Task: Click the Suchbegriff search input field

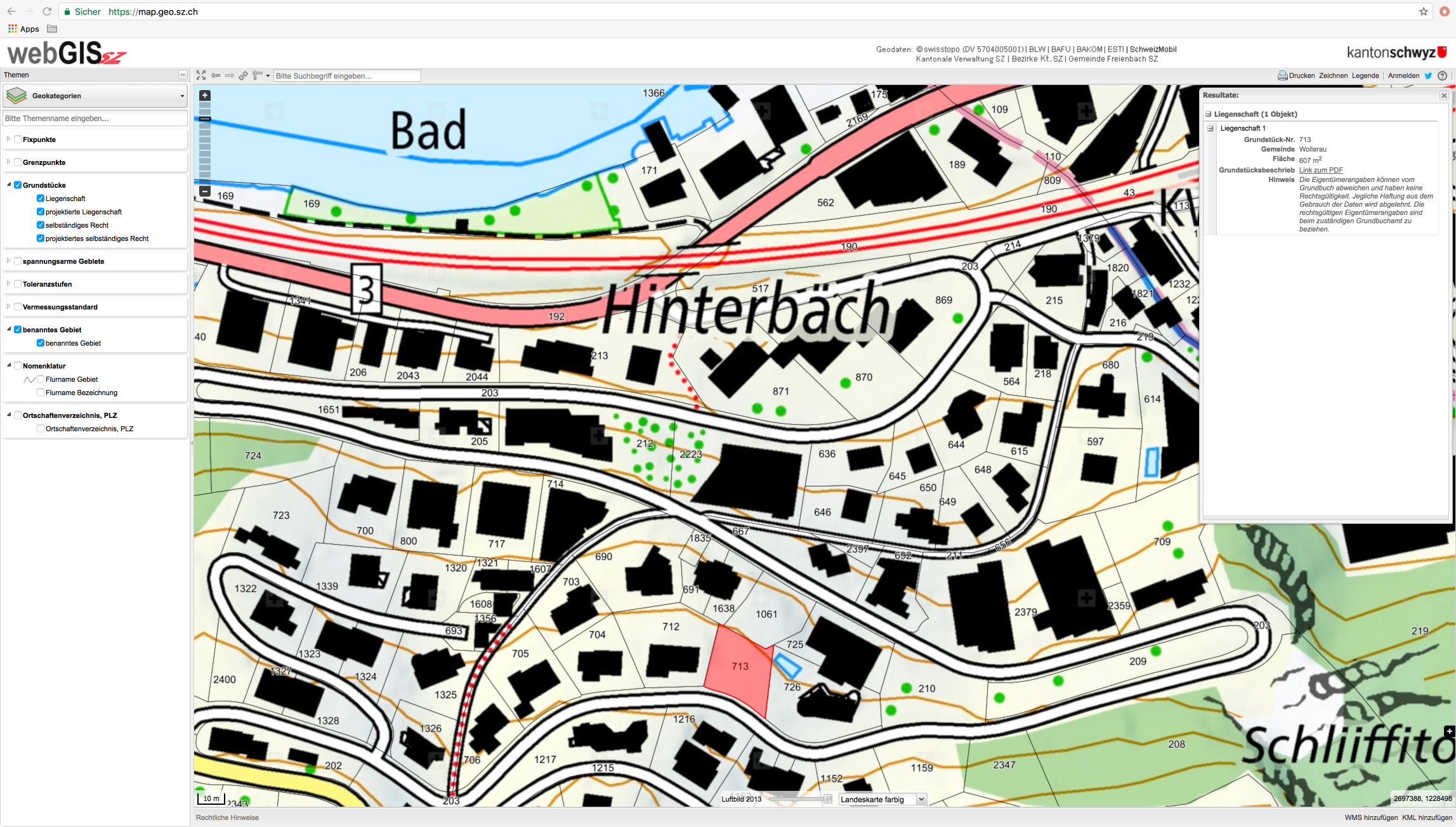Action: click(347, 75)
